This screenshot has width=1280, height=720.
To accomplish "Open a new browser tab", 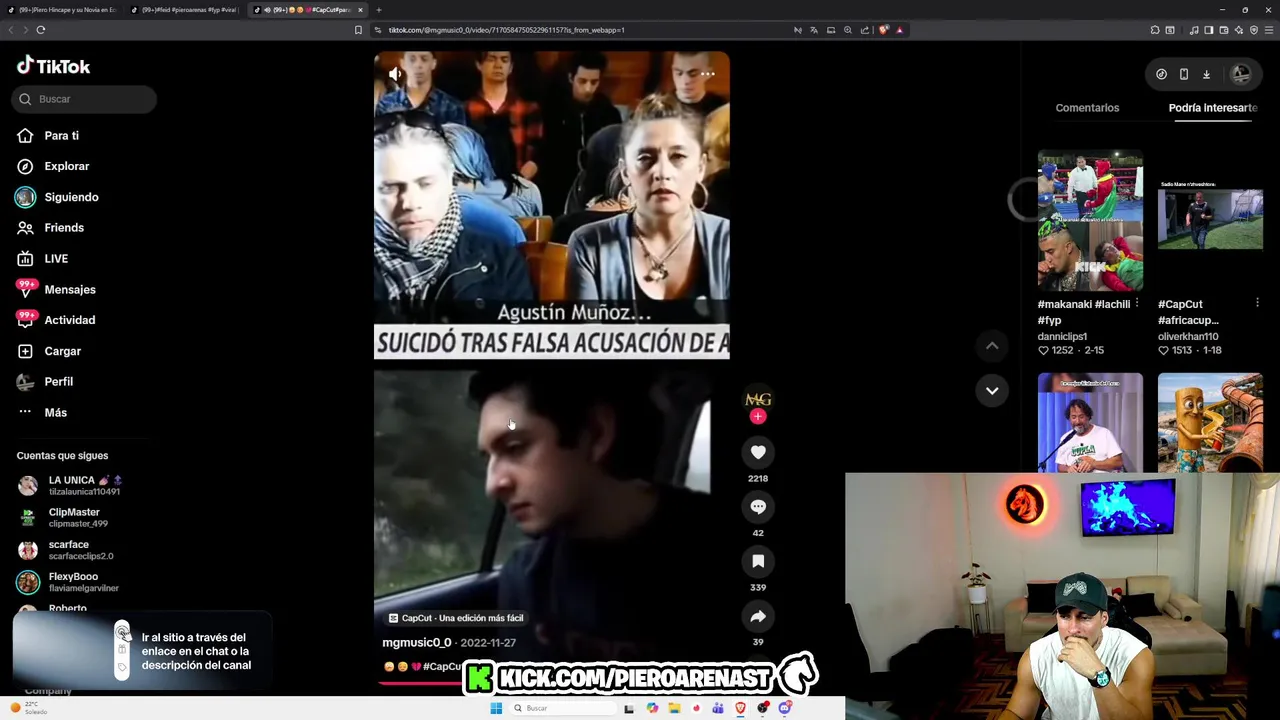I will [379, 10].
